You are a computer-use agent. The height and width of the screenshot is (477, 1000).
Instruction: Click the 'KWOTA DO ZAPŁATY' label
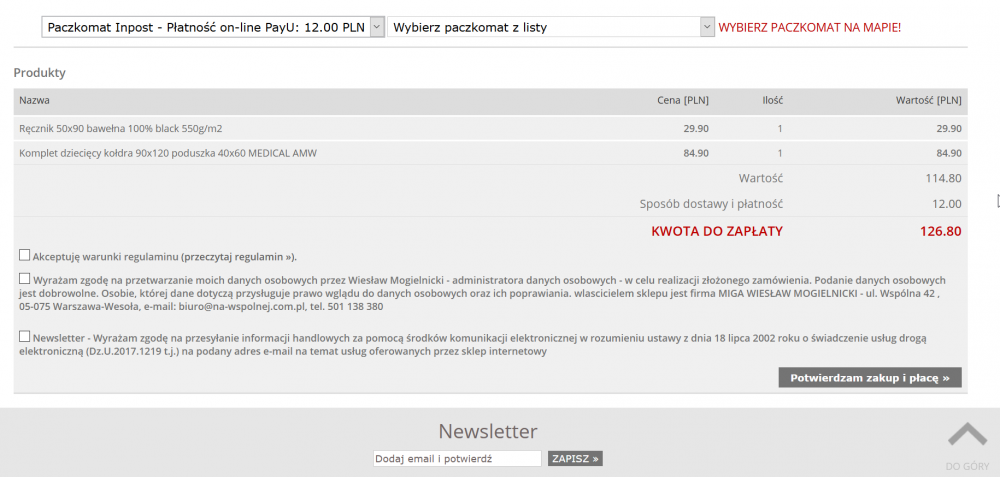(x=717, y=231)
